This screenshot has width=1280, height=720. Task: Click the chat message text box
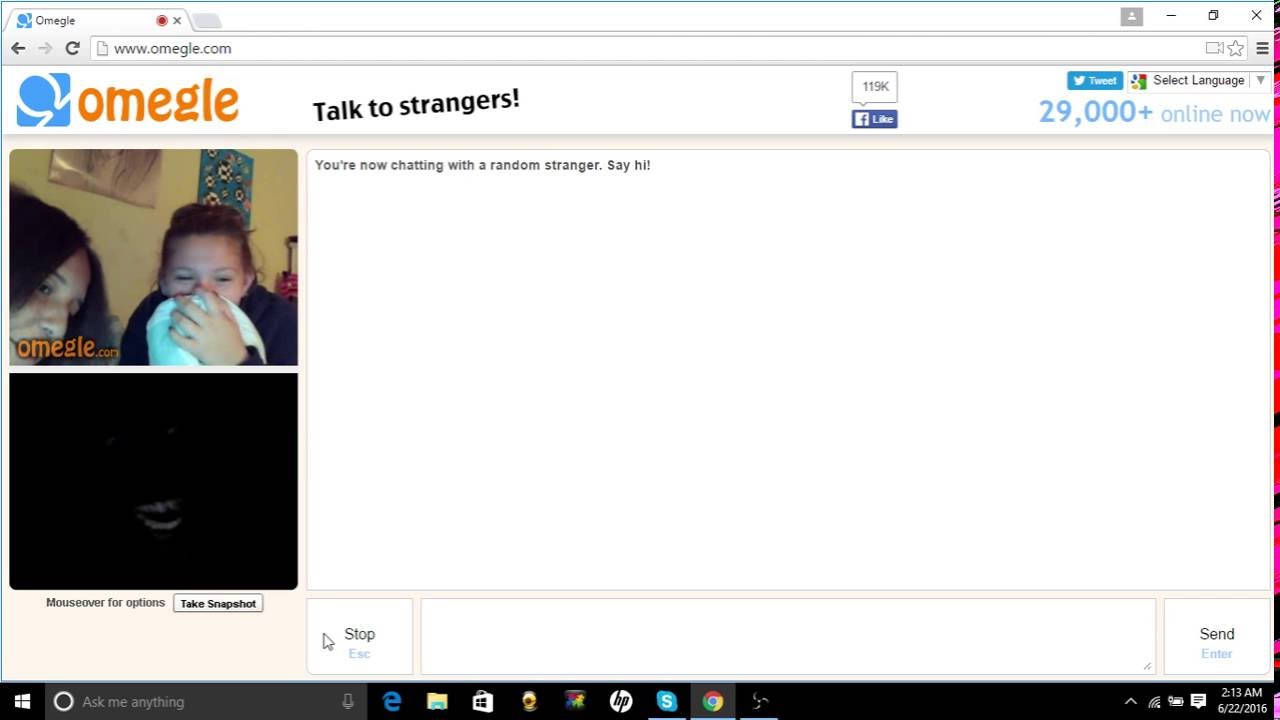click(x=788, y=636)
